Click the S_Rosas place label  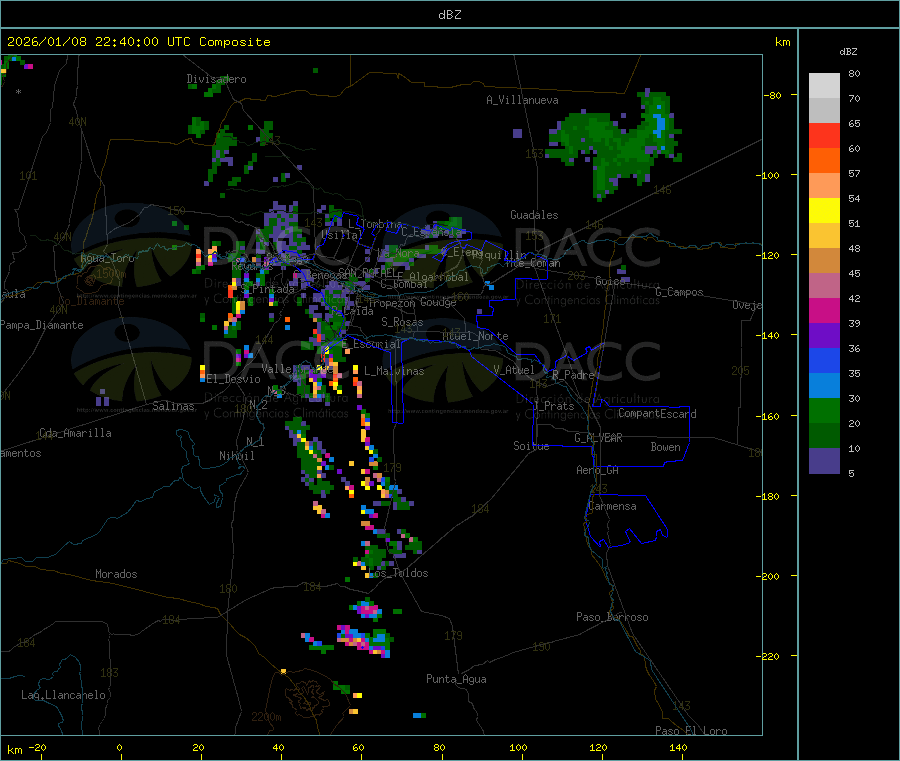[x=402, y=323]
